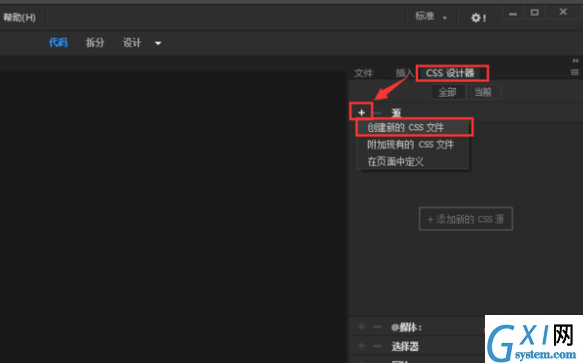Choose 创建新的 CSS 文件
Image resolution: width=583 pixels, height=363 pixels.
(x=412, y=128)
